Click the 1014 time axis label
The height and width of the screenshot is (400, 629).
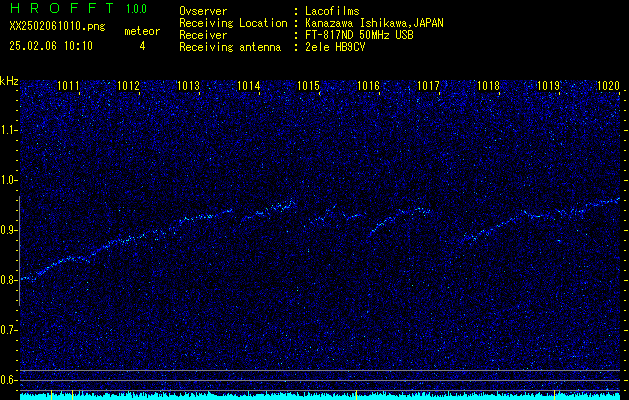pos(249,86)
